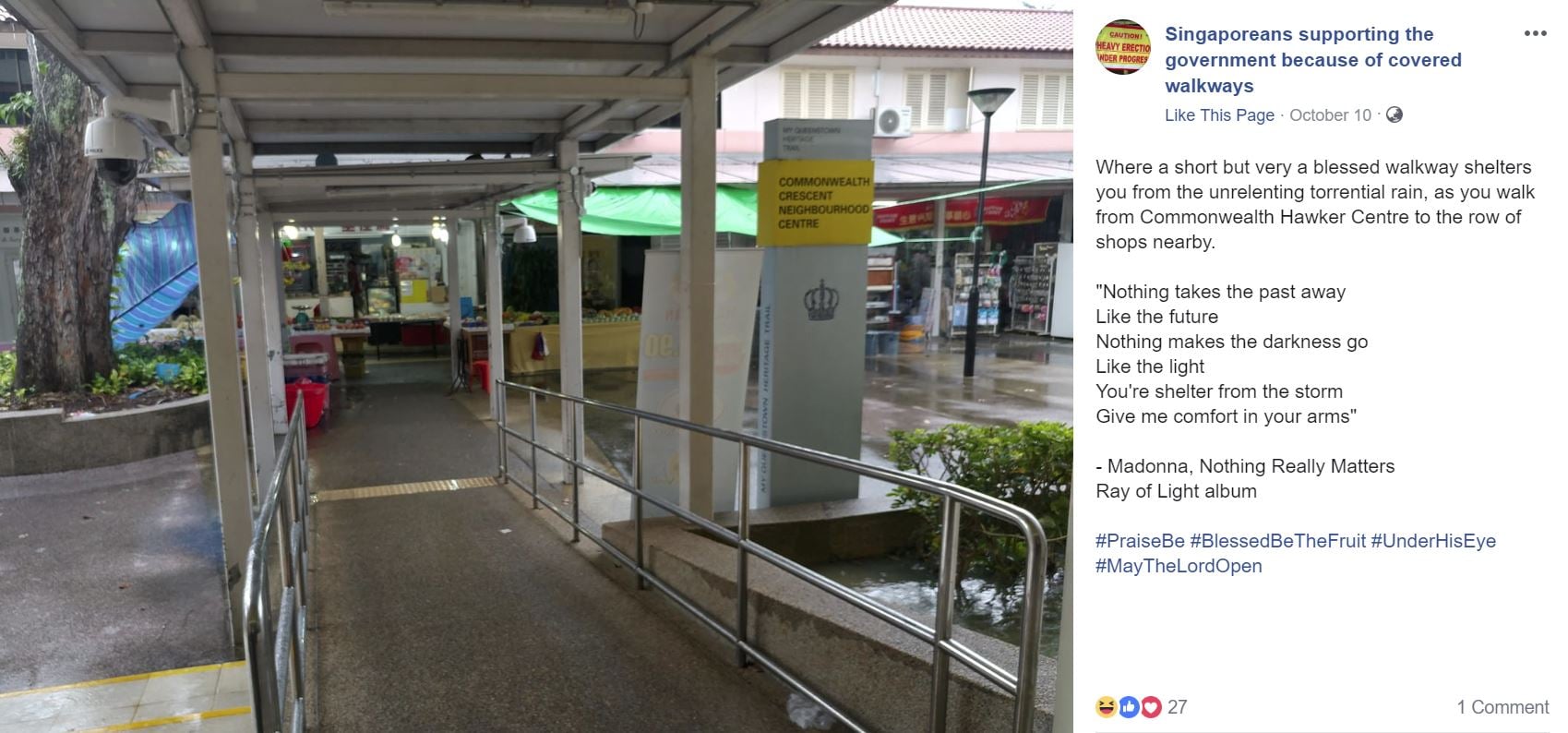Click the public globe privacy icon
Image resolution: width=1568 pixels, height=733 pixels.
coord(1394,114)
